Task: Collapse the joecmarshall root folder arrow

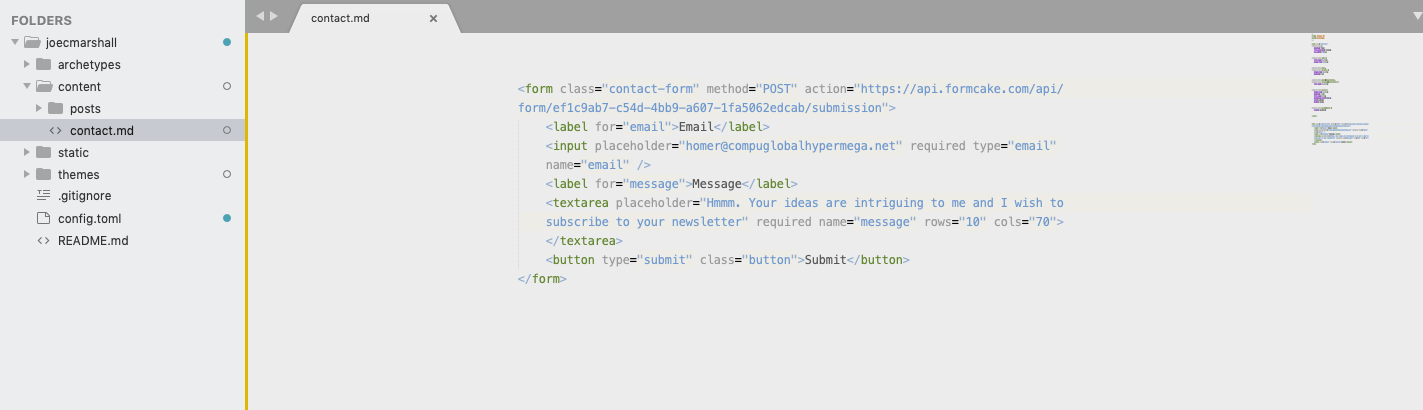Action: point(15,43)
